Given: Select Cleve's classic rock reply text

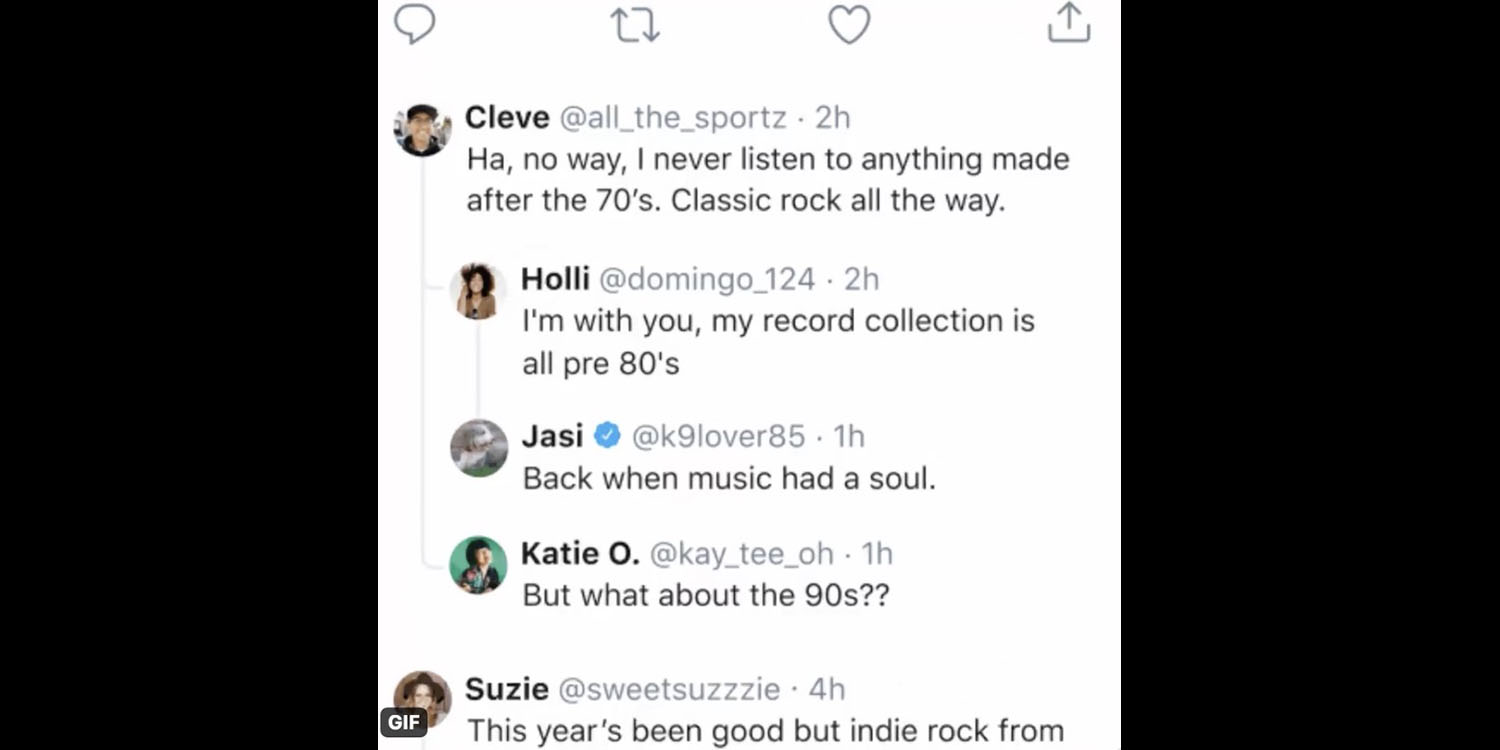Looking at the screenshot, I should tap(767, 180).
